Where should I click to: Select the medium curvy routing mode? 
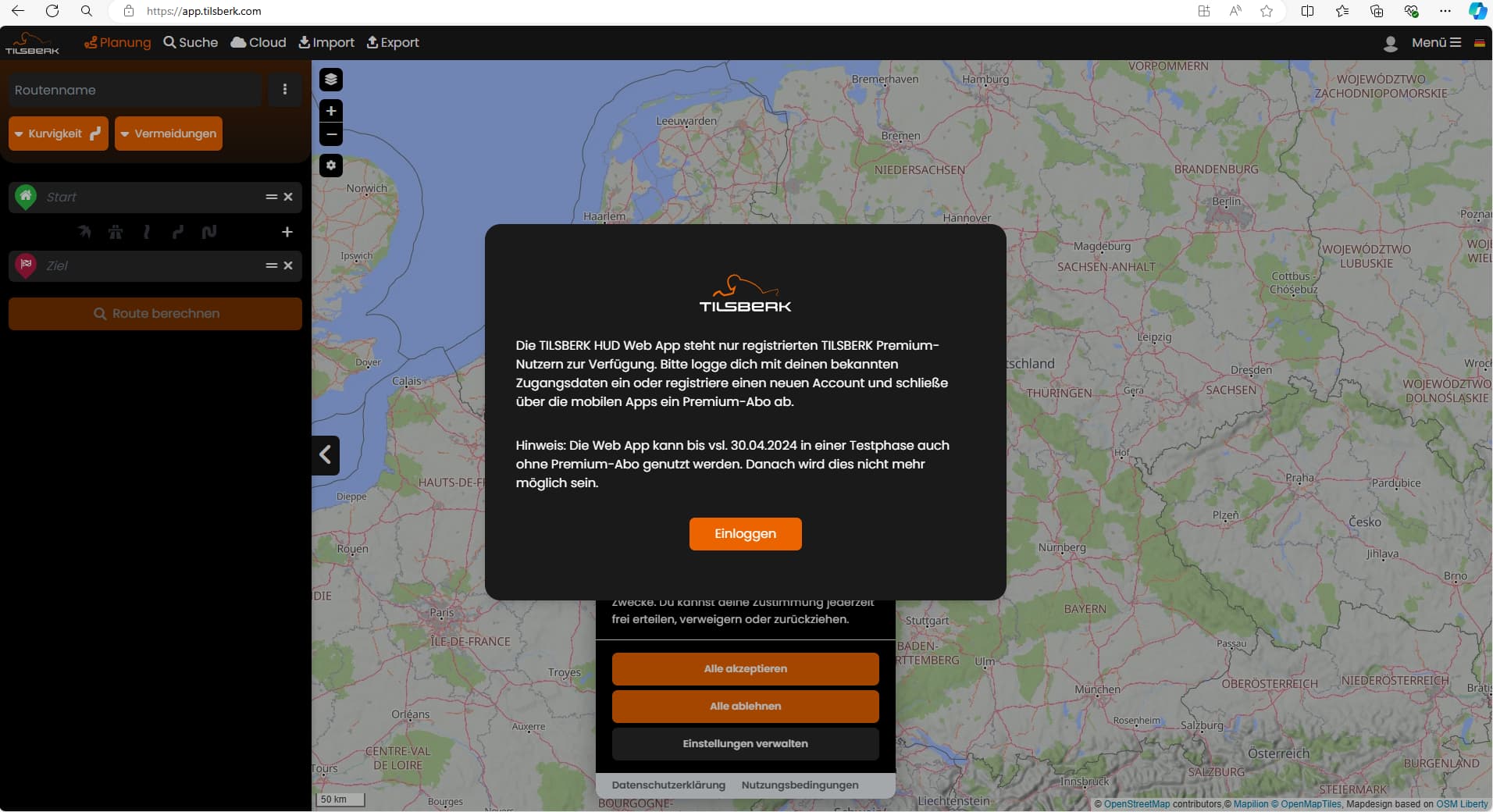pyautogui.click(x=178, y=232)
